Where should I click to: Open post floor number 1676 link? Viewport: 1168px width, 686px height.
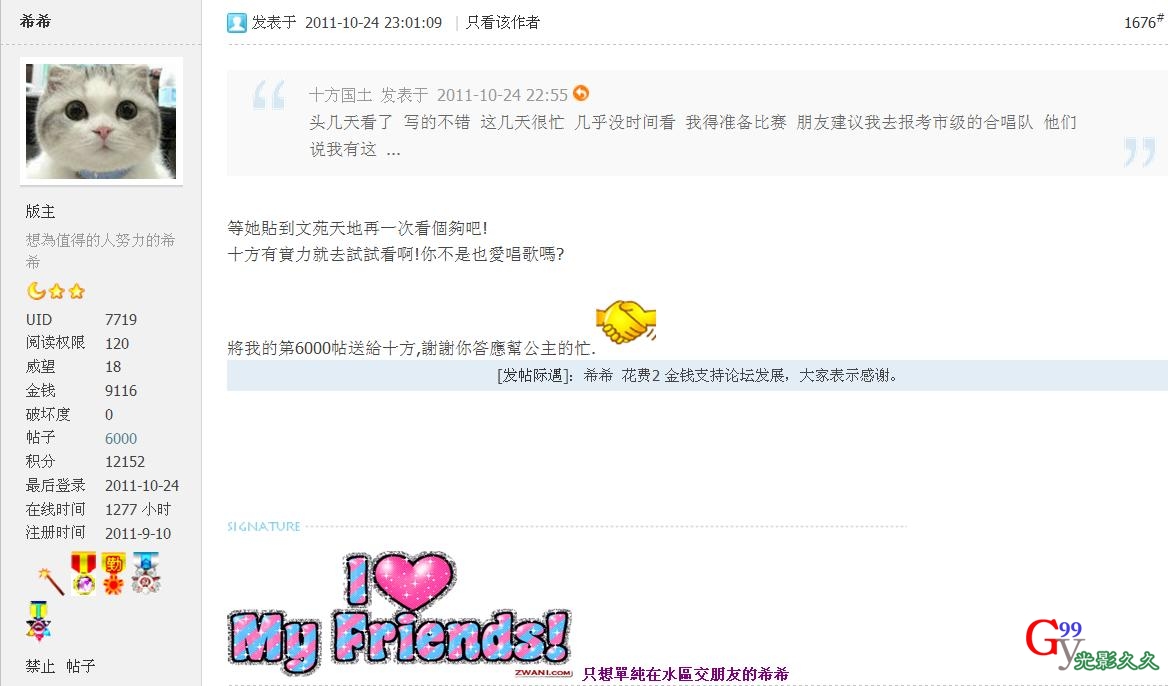tap(1143, 22)
